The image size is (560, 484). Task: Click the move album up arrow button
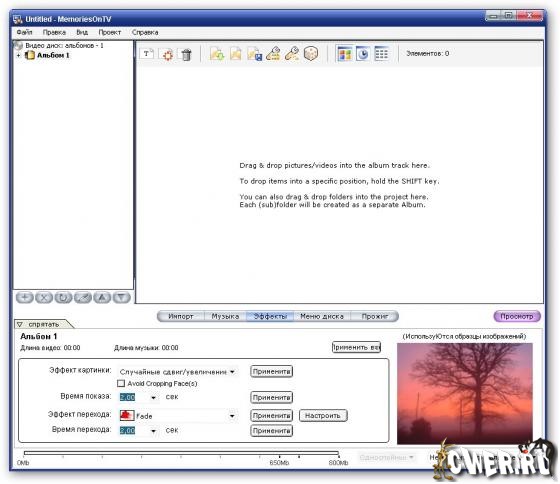click(102, 297)
